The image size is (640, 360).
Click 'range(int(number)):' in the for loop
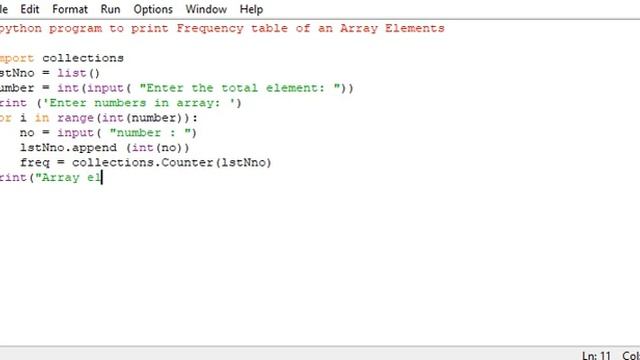click(x=127, y=118)
